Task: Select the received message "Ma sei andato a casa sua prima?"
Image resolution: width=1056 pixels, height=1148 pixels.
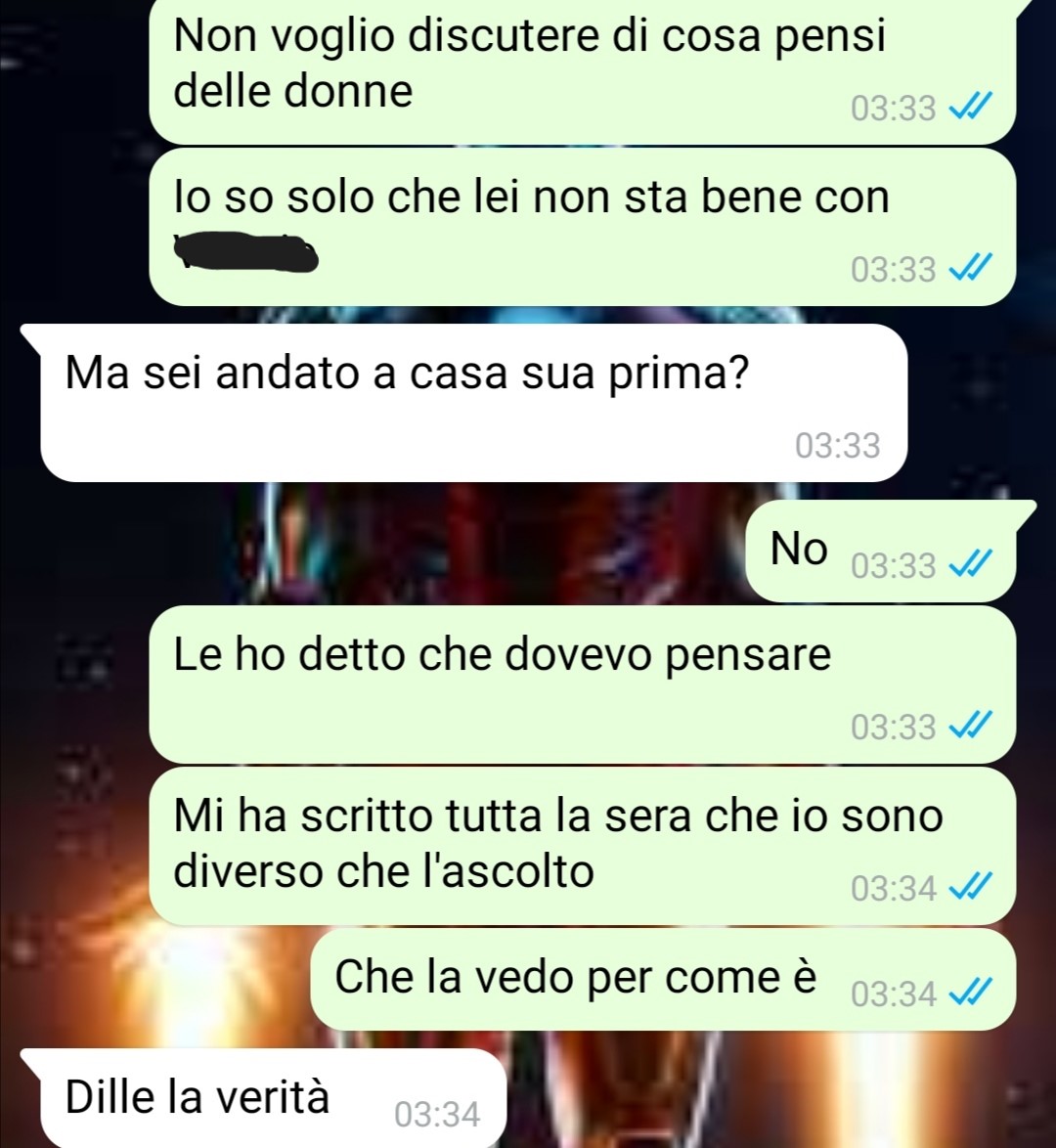Action: tap(474, 403)
